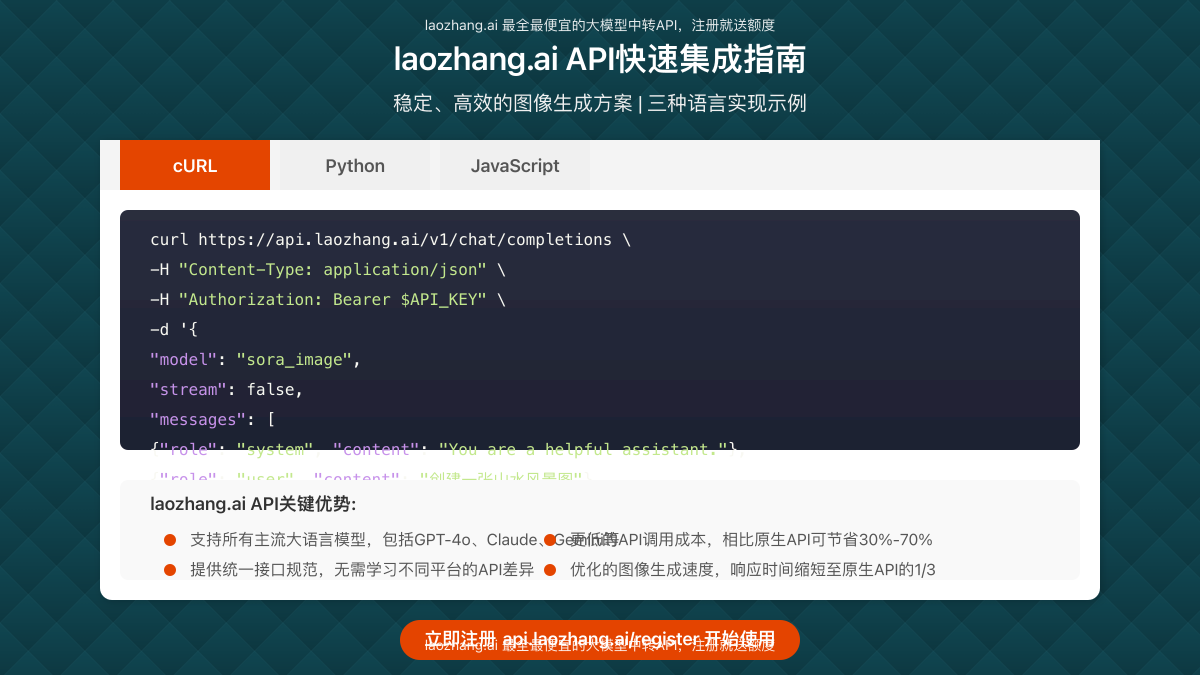Click the bullet about 优化的图像生成速度

pos(739,570)
